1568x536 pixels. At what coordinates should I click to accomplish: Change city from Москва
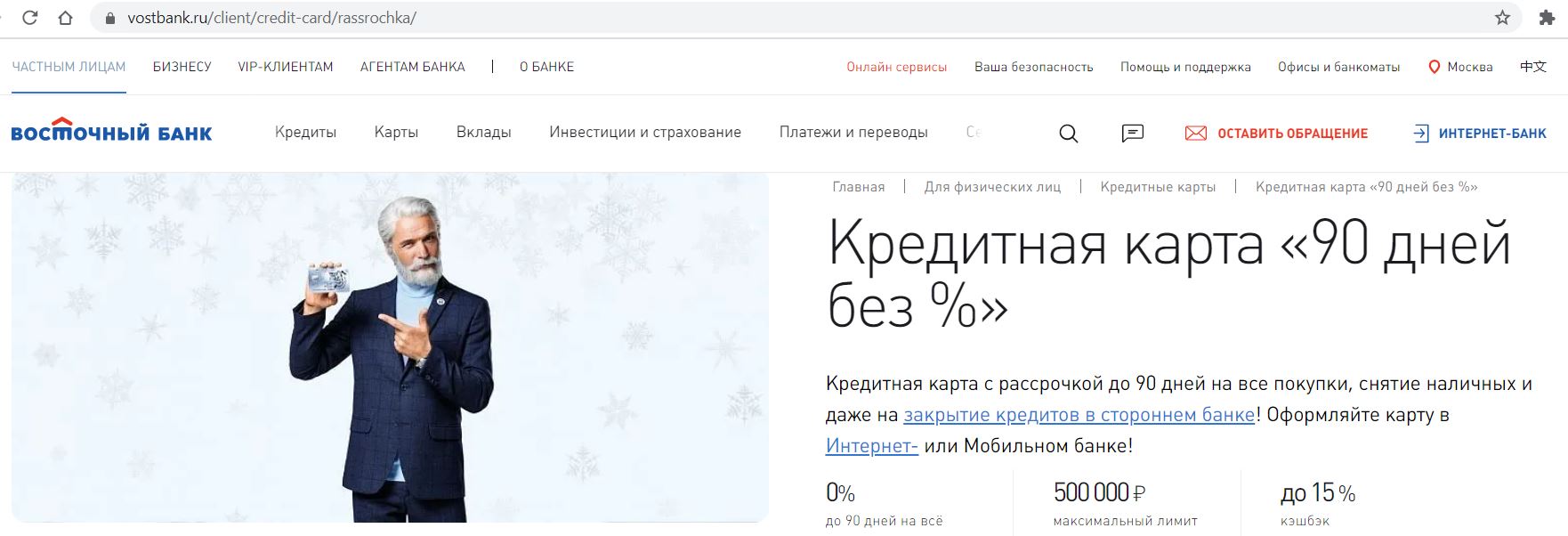(1470, 67)
